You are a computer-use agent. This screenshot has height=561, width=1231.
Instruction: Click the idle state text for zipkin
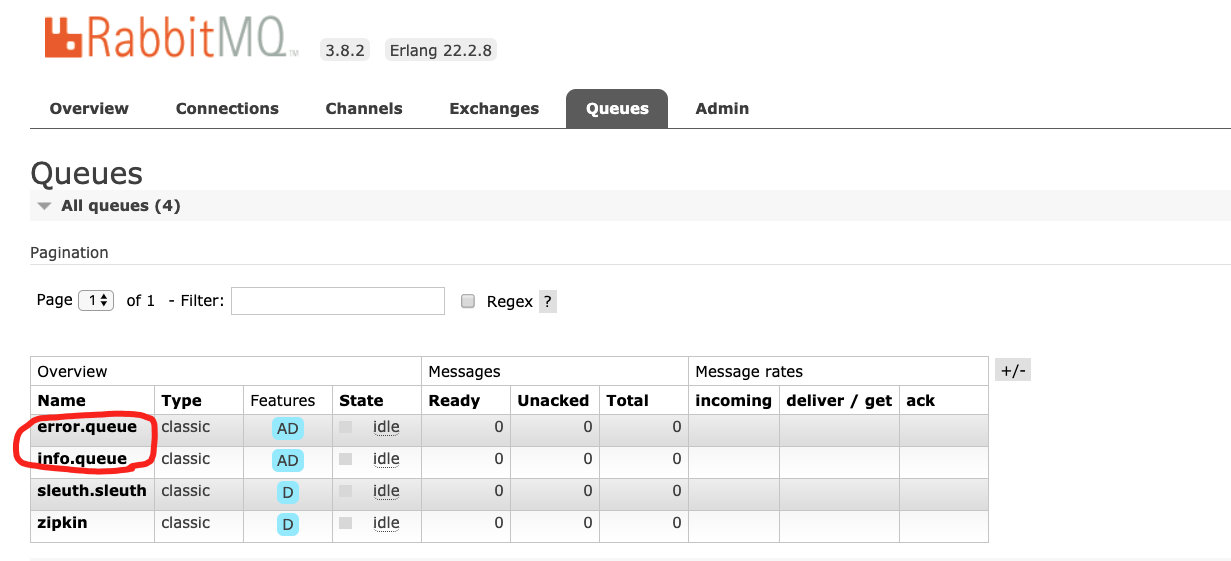[386, 523]
